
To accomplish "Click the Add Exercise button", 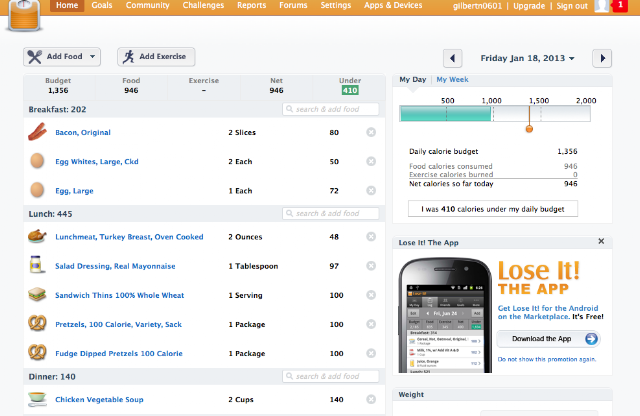I will (156, 57).
